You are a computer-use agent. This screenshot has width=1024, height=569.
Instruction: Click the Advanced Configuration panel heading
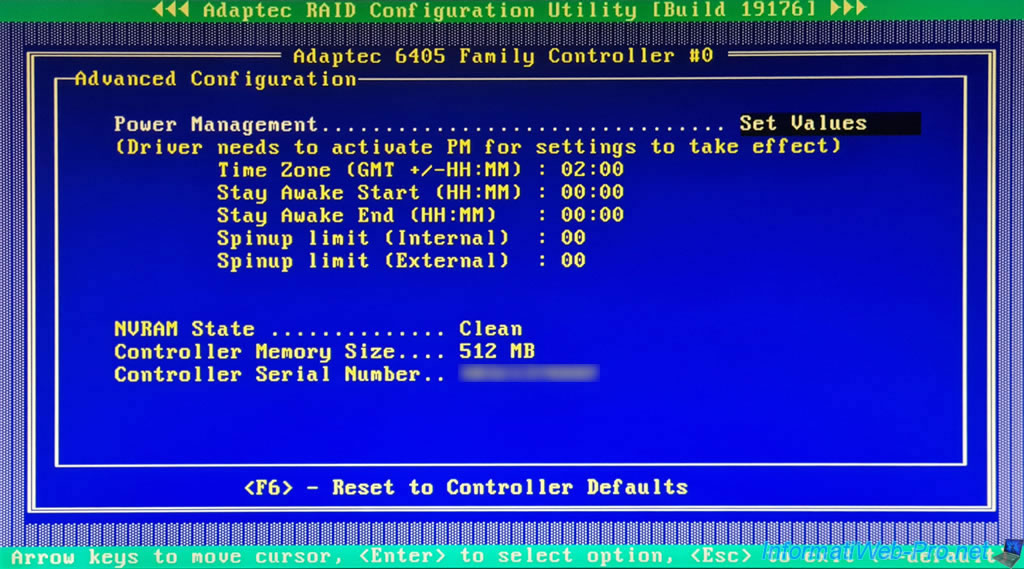pos(215,79)
